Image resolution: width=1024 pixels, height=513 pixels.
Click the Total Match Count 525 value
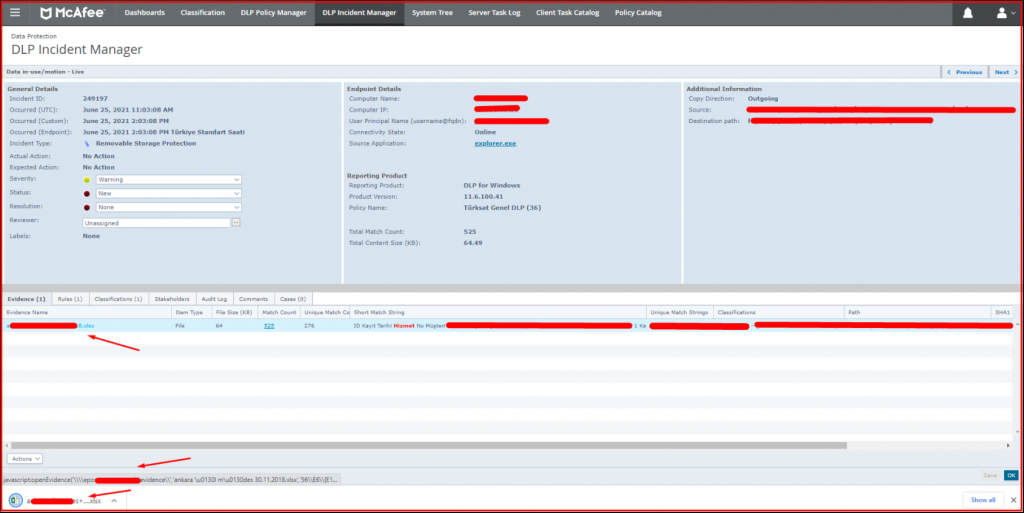click(x=470, y=232)
